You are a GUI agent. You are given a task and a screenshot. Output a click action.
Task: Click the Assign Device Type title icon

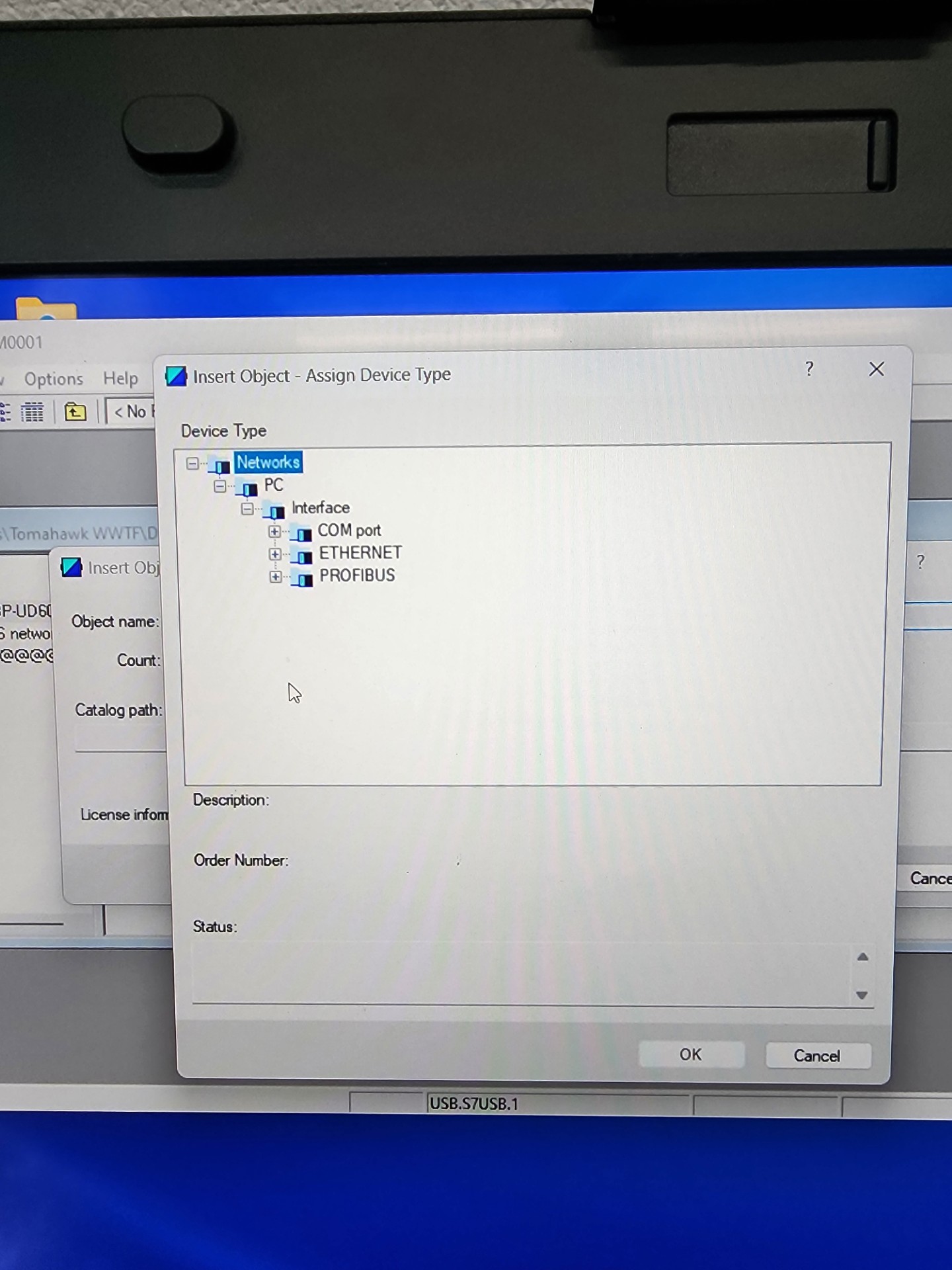click(x=176, y=376)
